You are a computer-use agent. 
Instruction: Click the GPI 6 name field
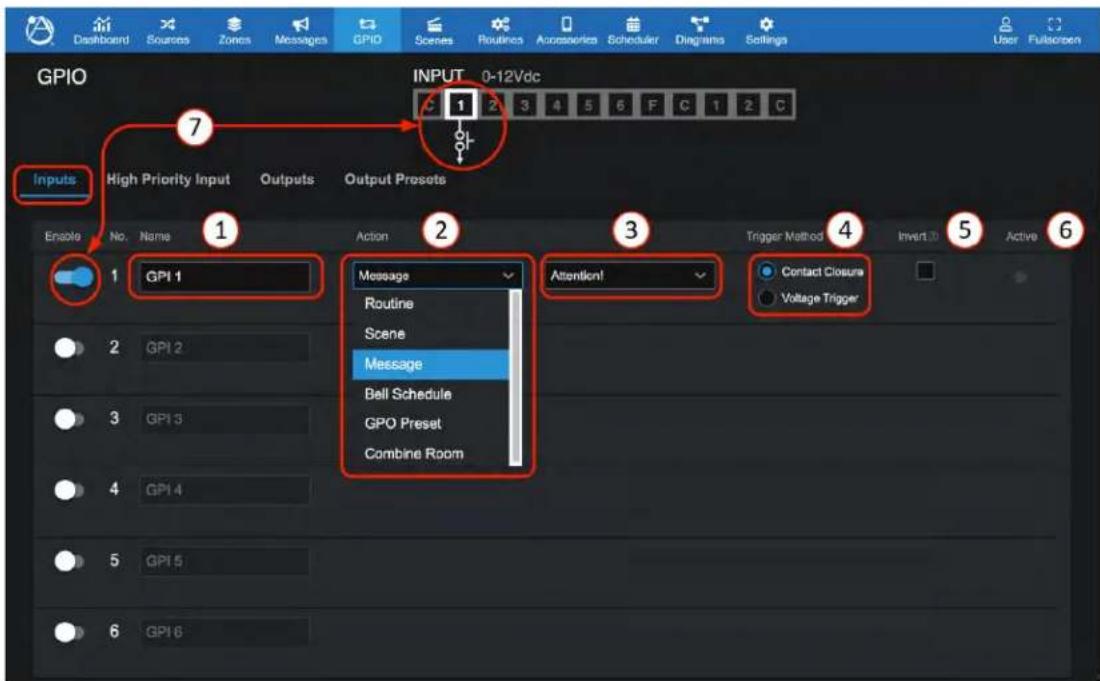point(225,632)
